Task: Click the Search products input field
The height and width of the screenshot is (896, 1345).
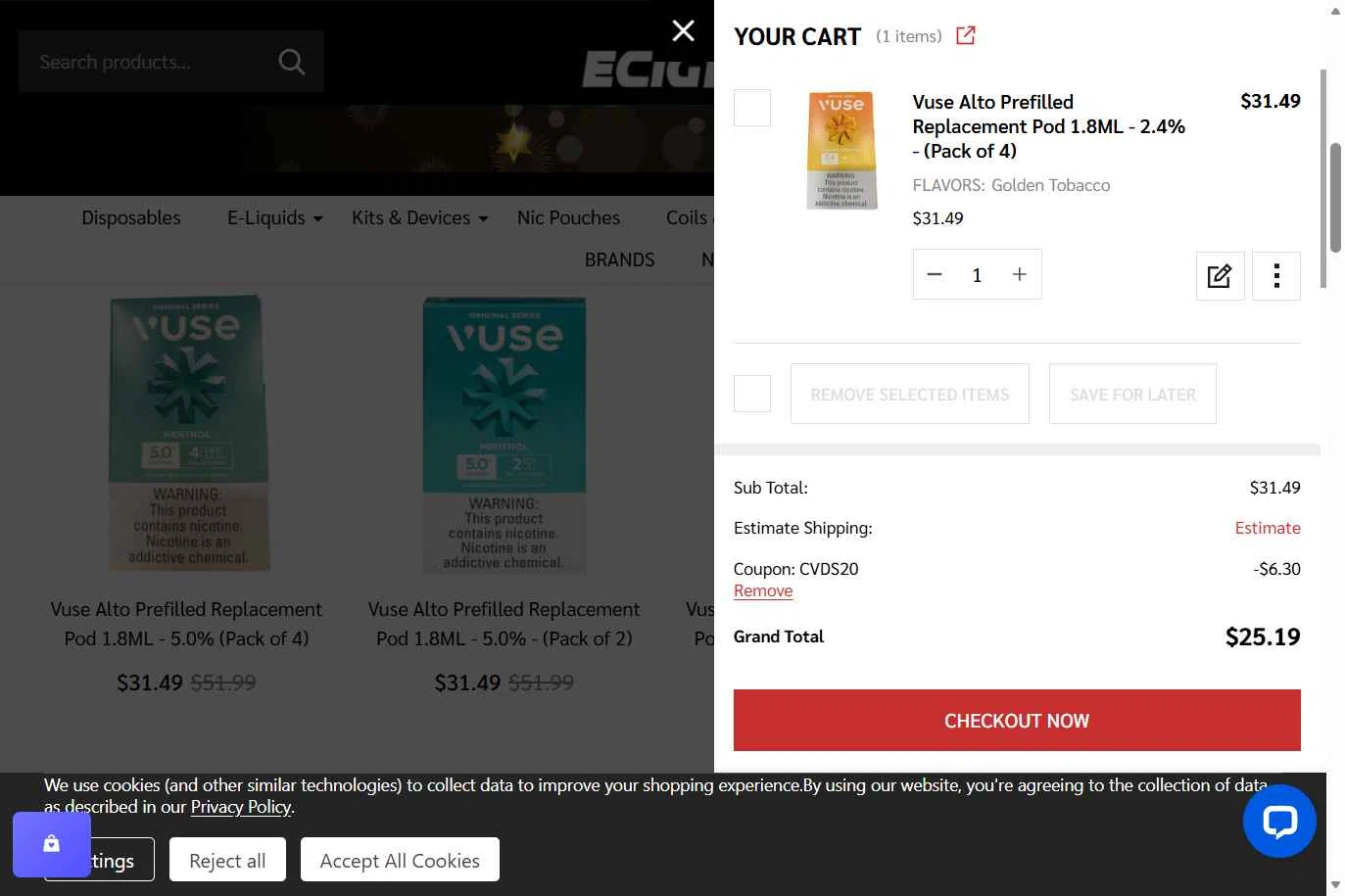Action: [x=147, y=62]
